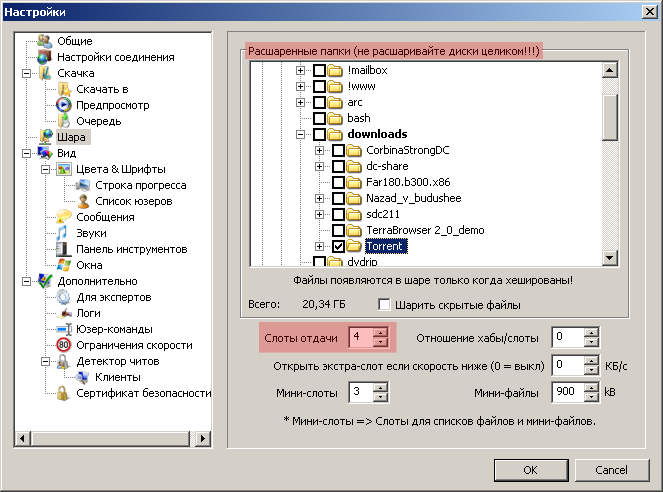Click the Клиенты icon
Image resolution: width=663 pixels, height=492 pixels.
point(82,377)
